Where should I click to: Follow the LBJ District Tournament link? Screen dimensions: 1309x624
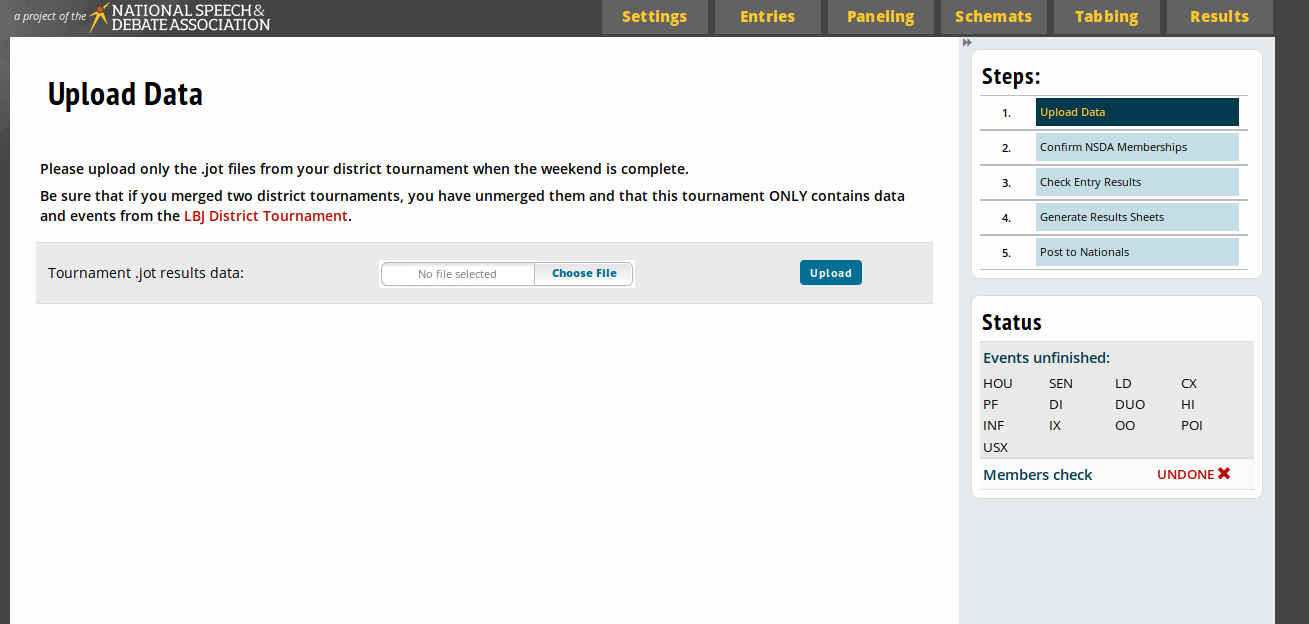[265, 216]
